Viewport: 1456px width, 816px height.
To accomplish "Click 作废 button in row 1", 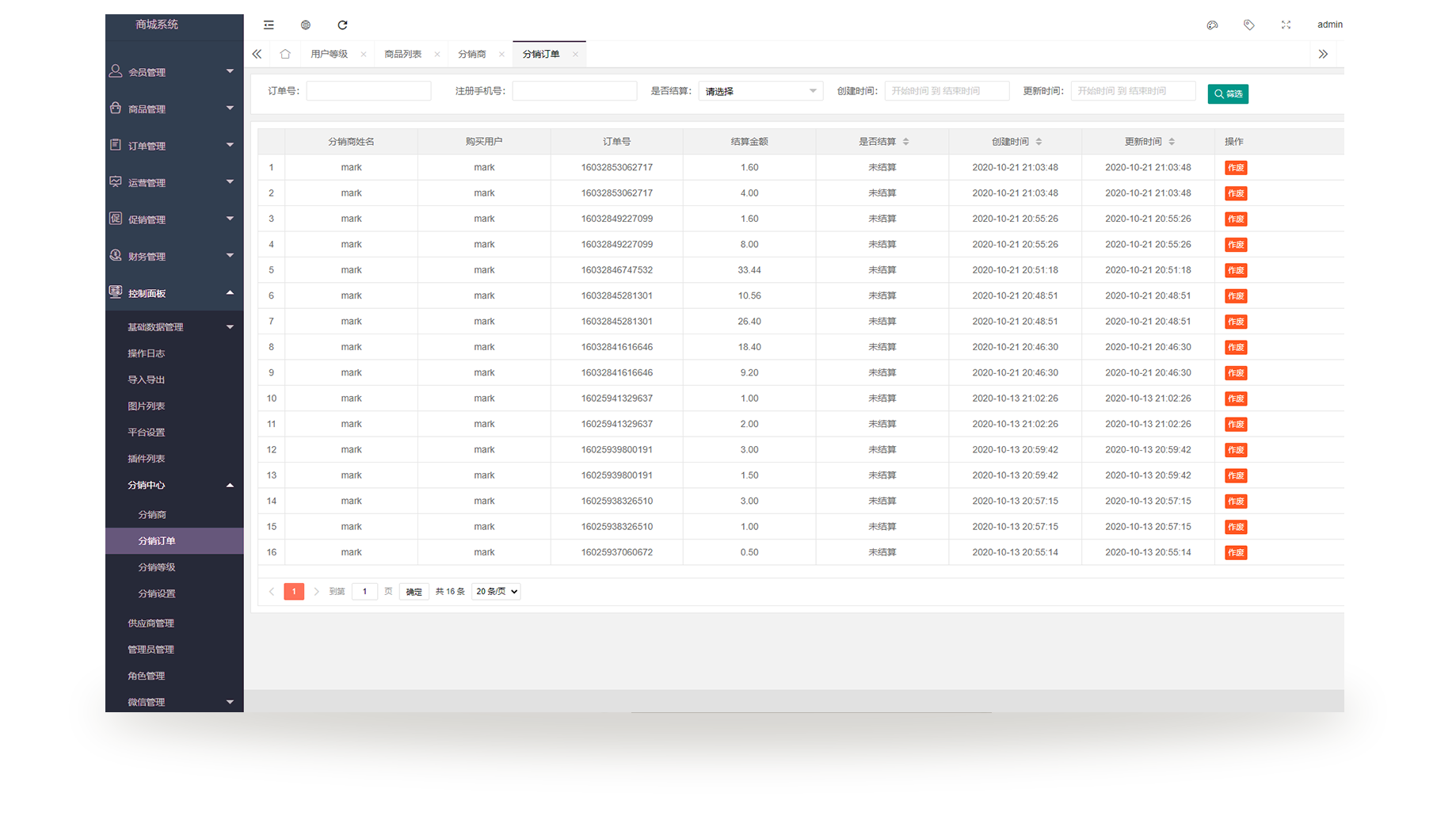I will click(x=1236, y=168).
